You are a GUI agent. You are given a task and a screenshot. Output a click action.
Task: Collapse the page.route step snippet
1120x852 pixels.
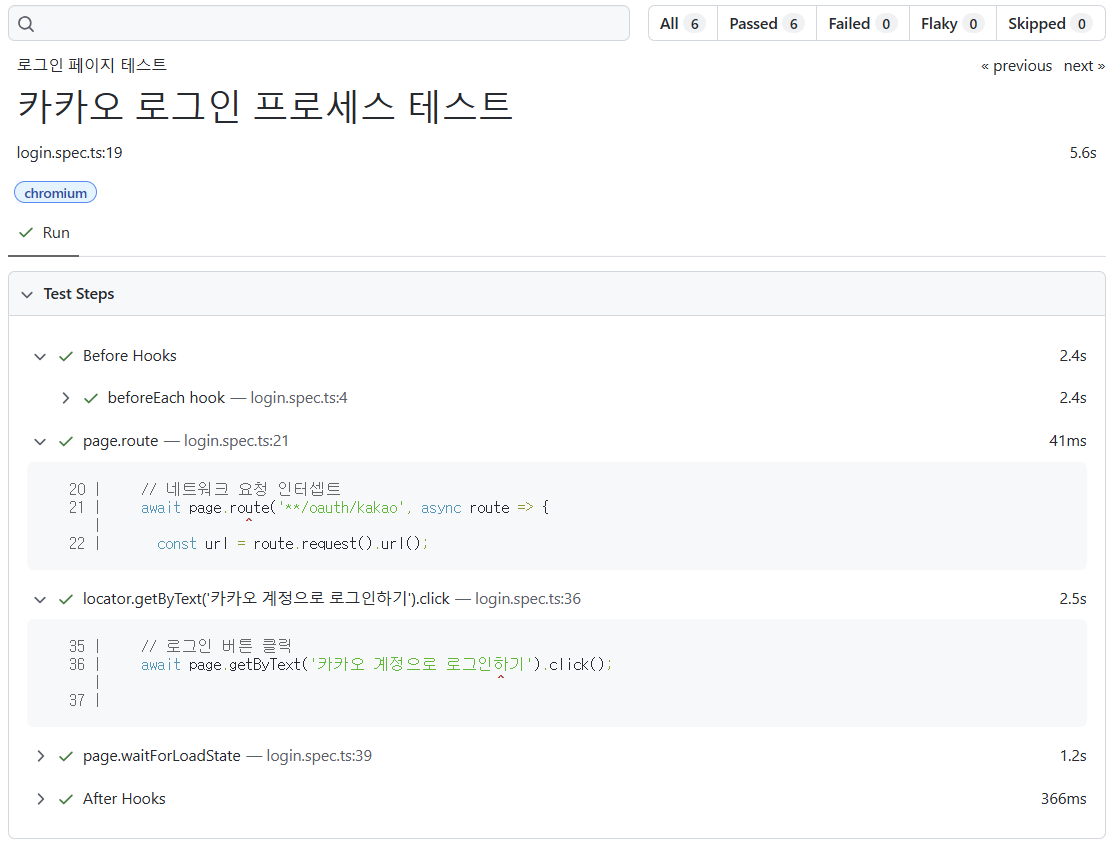tap(40, 441)
